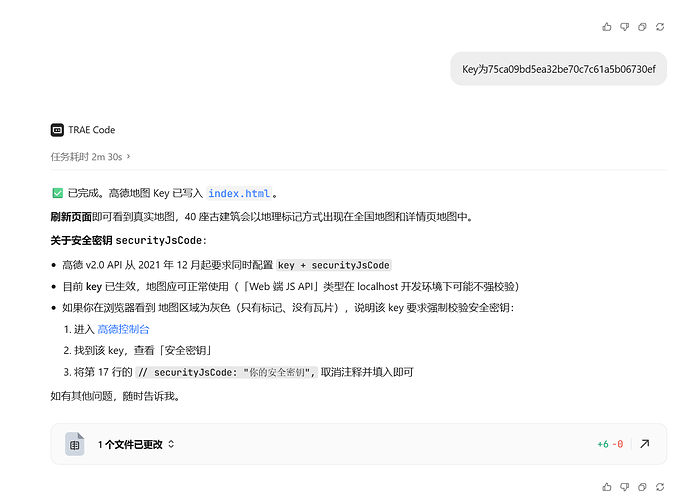Click thumbs down icon above Key message
The width and height of the screenshot is (678, 500).
(624, 27)
